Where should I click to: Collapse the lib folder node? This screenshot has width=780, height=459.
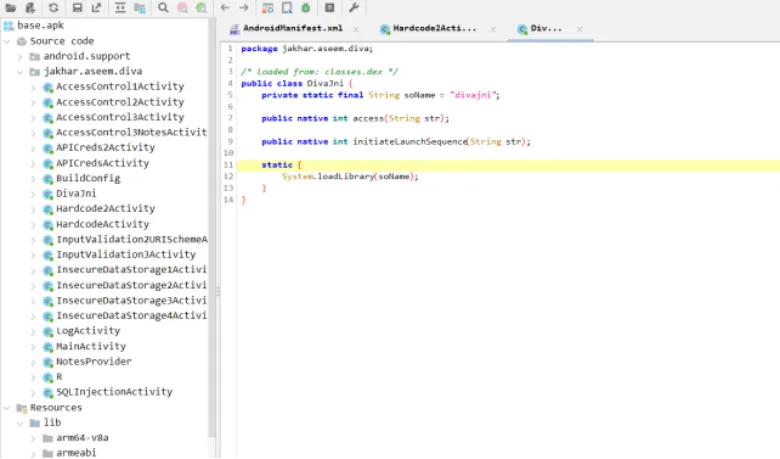tap(20, 423)
